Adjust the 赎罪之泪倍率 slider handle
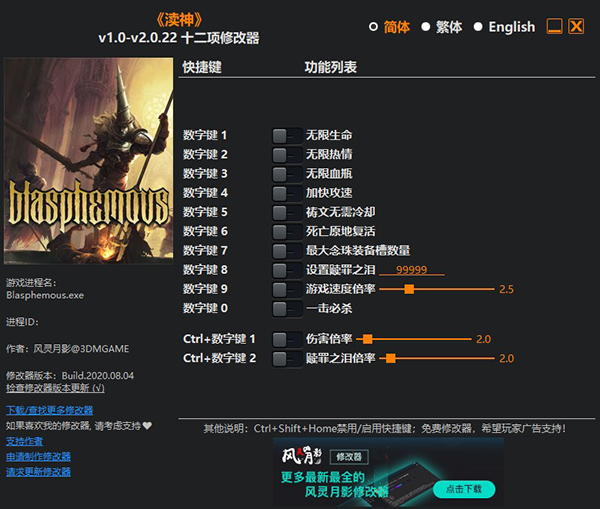Screen dimensions: 600x509 tap(391, 358)
